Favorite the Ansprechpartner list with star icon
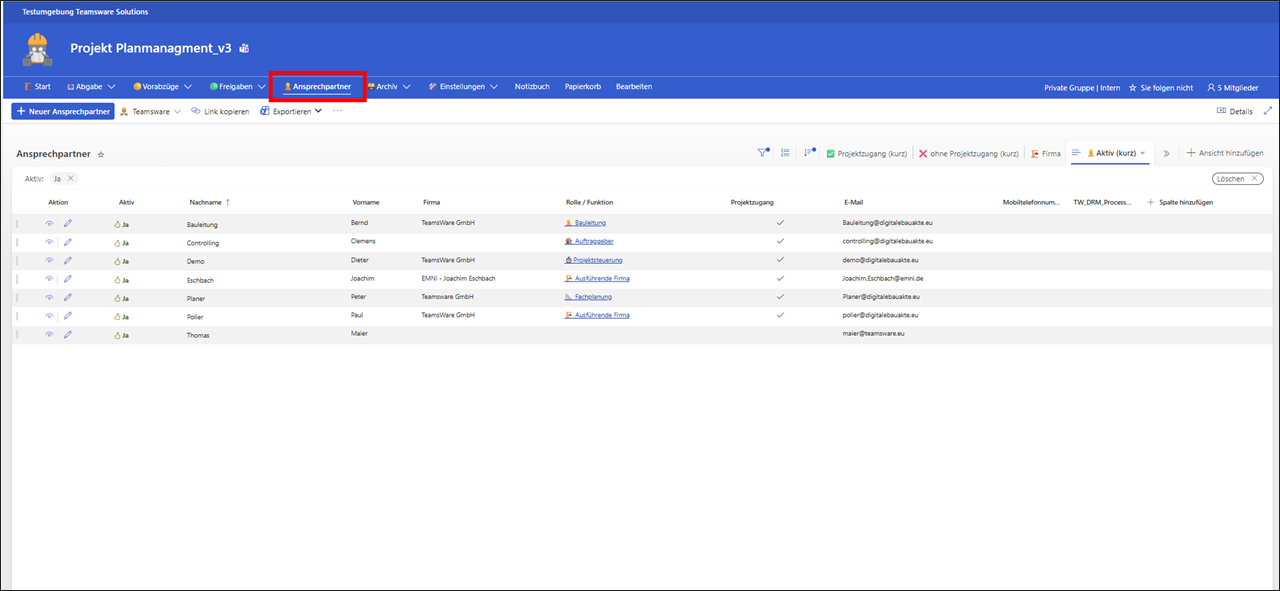The width and height of the screenshot is (1280, 591). 100,155
